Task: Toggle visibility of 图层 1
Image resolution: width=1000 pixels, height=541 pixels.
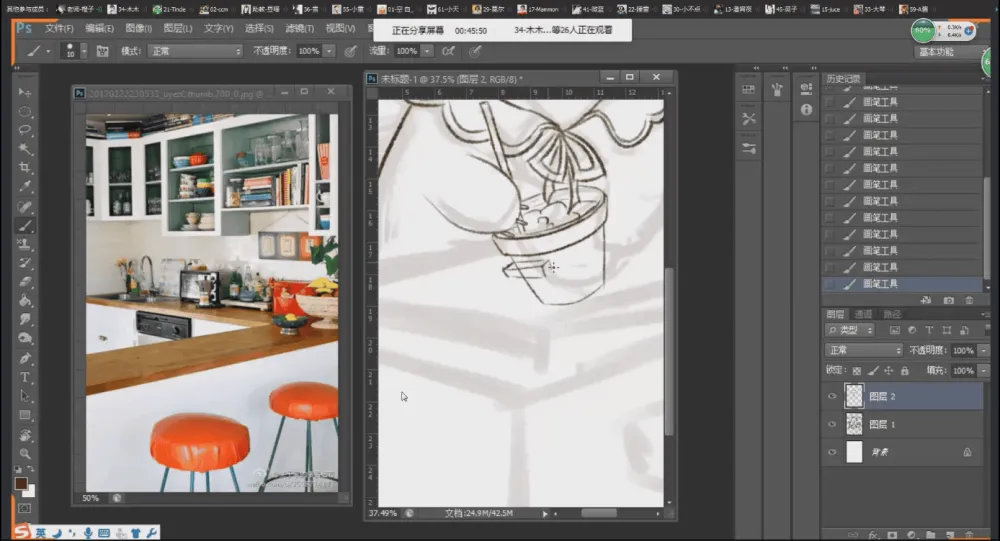Action: click(x=832, y=424)
